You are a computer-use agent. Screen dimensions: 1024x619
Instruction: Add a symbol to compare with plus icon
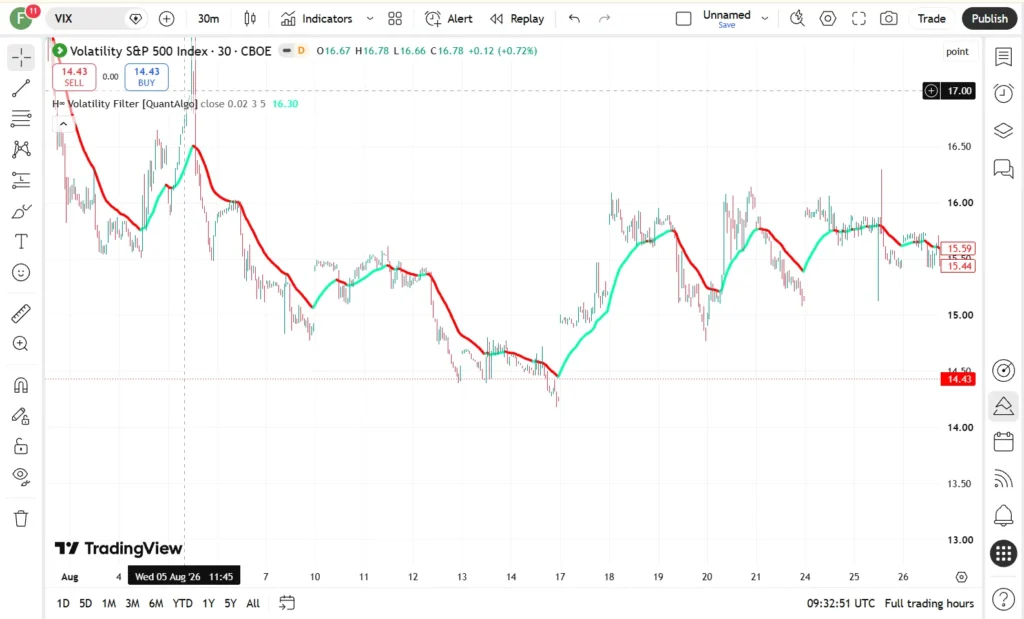167,19
